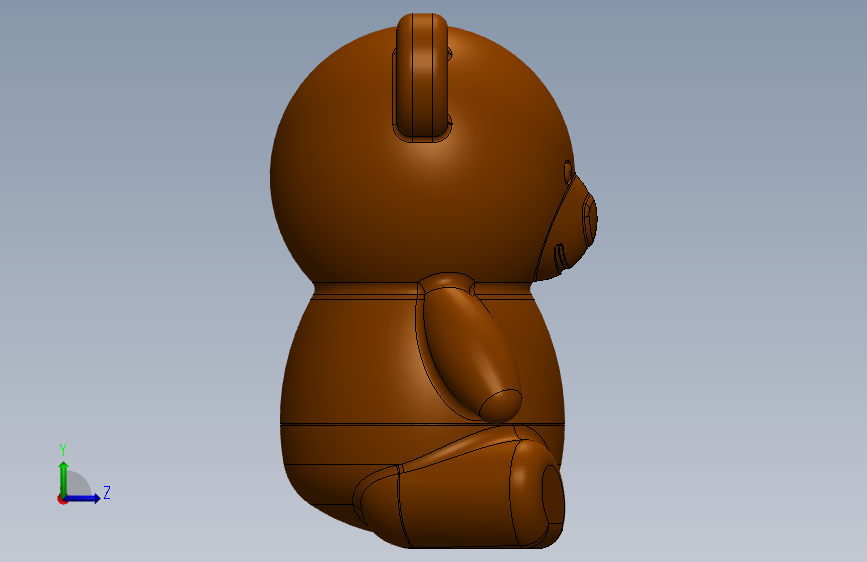867x562 pixels.
Task: Click the red X axis ball of the triad
Action: (61, 500)
